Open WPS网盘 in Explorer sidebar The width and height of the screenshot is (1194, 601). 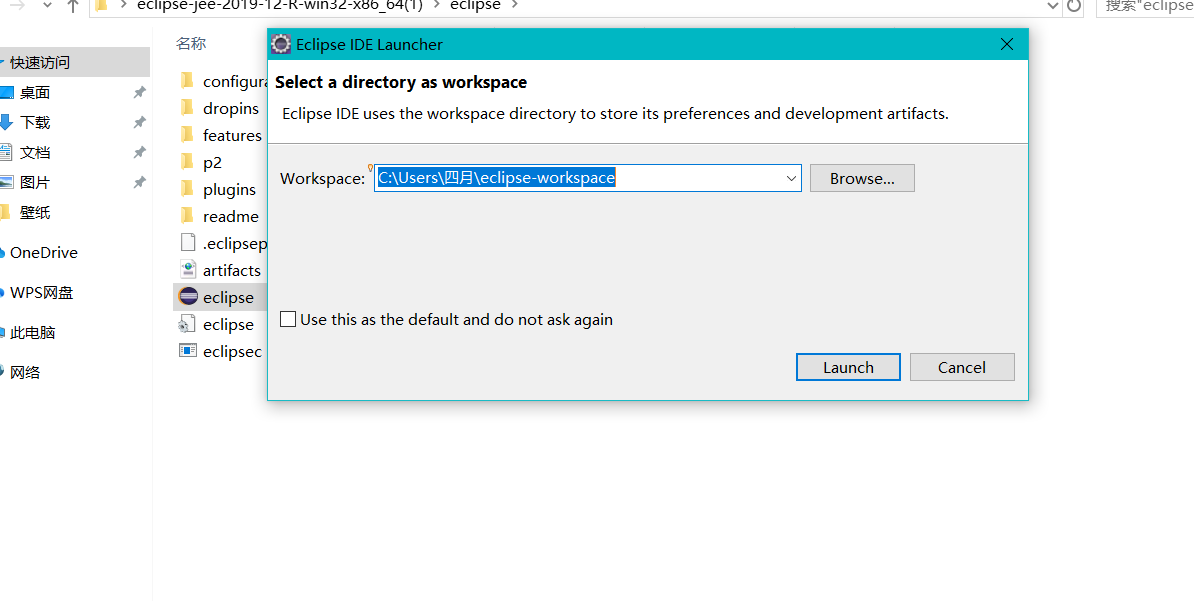[41, 293]
